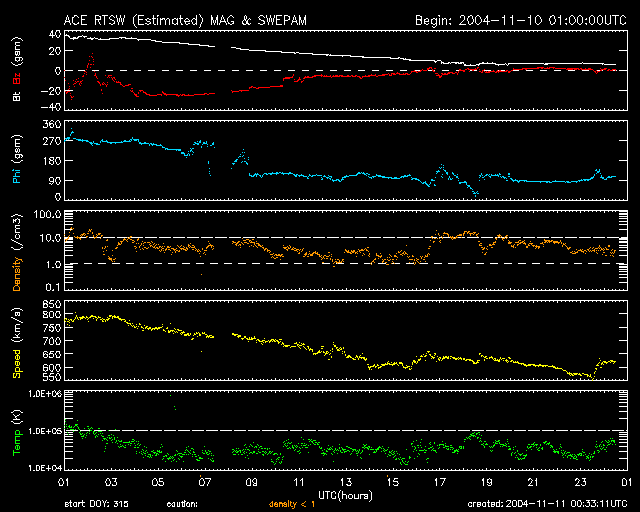Click the '180' tick on the Phi axis
This screenshot has width=640, height=512.
click(x=52, y=160)
